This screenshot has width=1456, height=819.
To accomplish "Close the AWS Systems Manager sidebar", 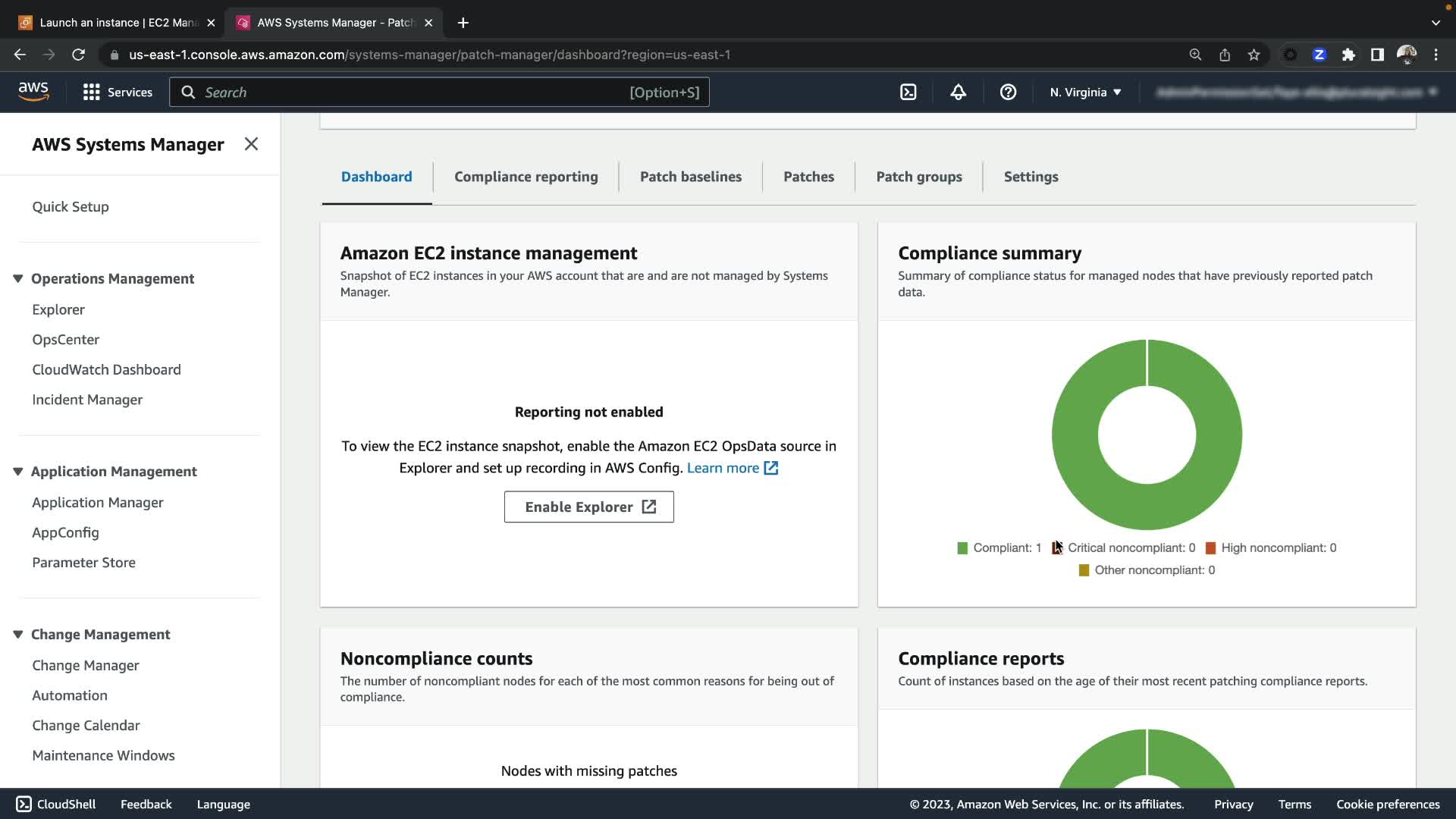I will tap(251, 144).
